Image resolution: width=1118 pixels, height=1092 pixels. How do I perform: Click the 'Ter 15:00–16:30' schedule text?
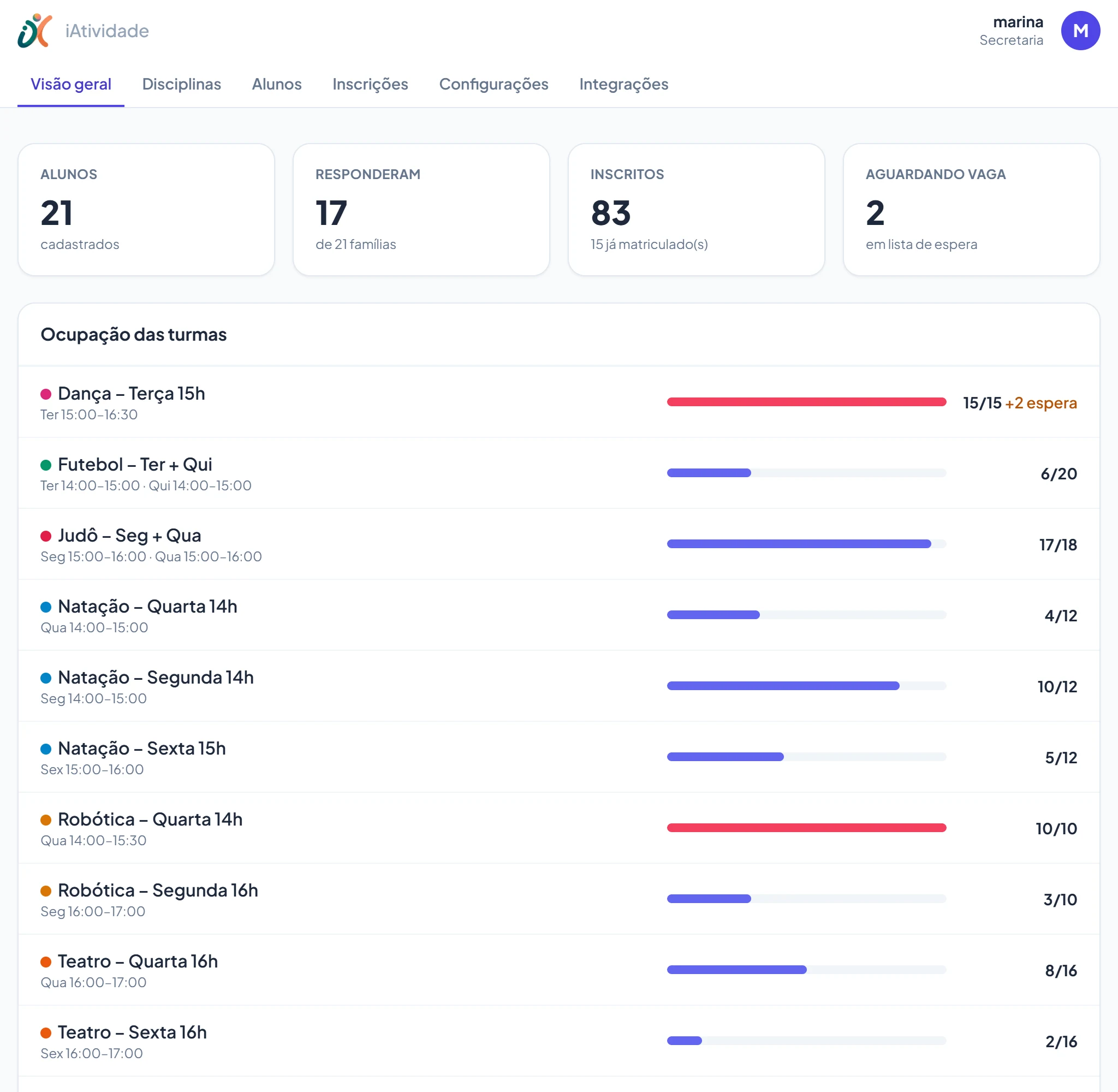coord(89,414)
